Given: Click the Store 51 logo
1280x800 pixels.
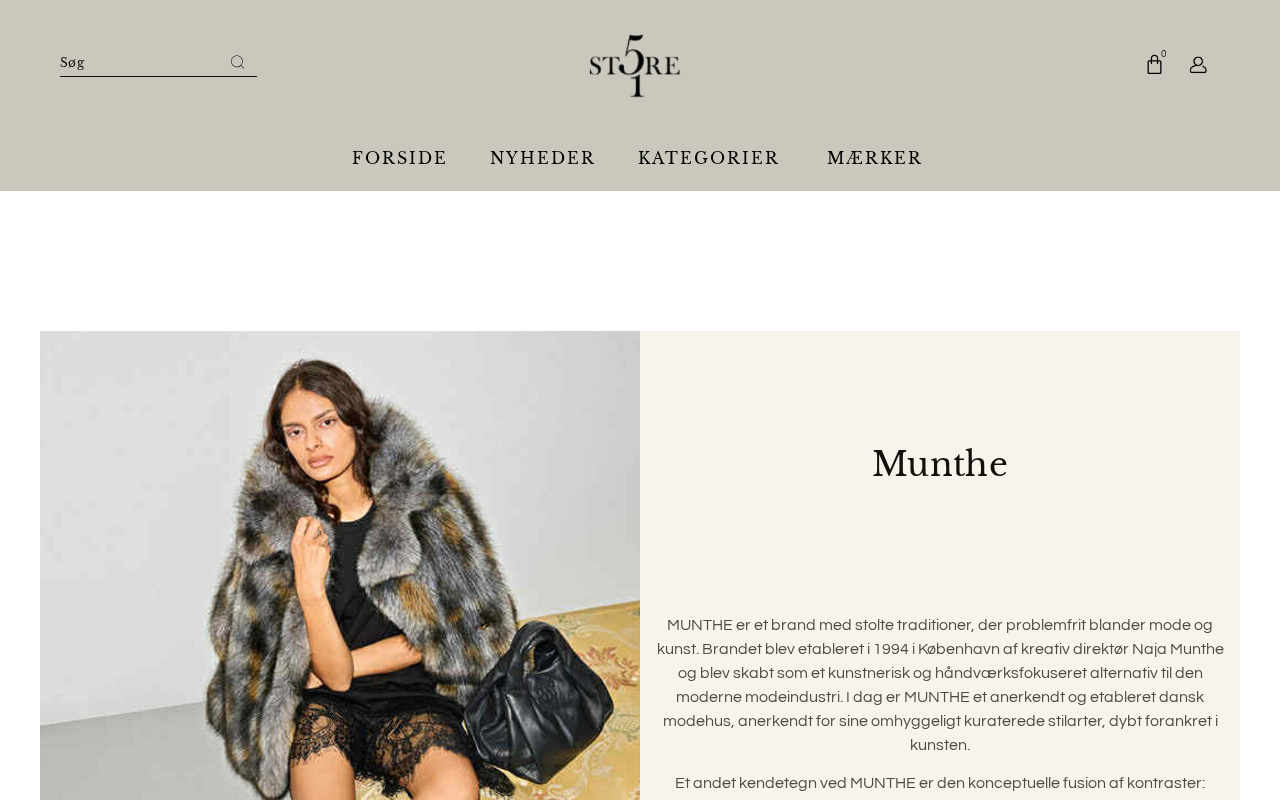Looking at the screenshot, I should (635, 66).
